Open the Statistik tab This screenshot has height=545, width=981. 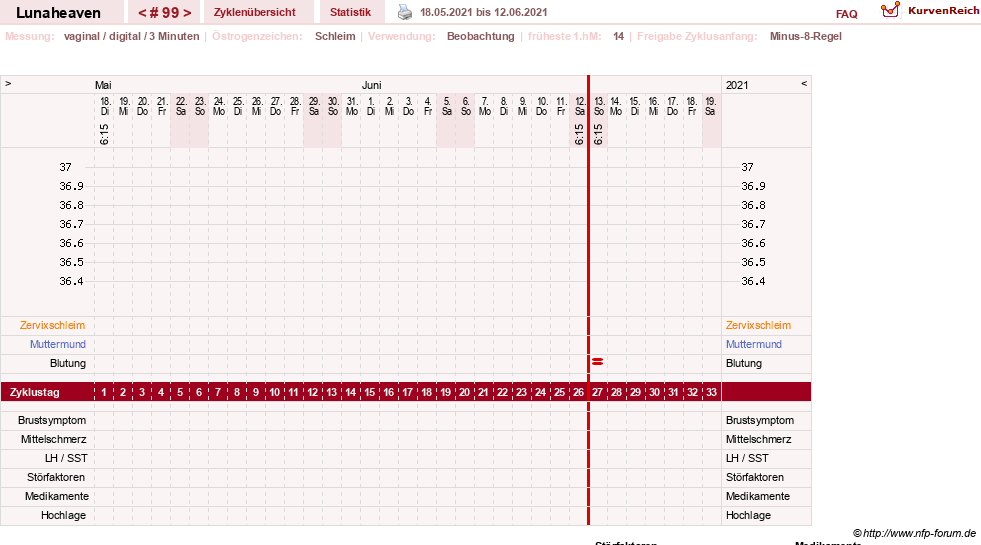[350, 12]
